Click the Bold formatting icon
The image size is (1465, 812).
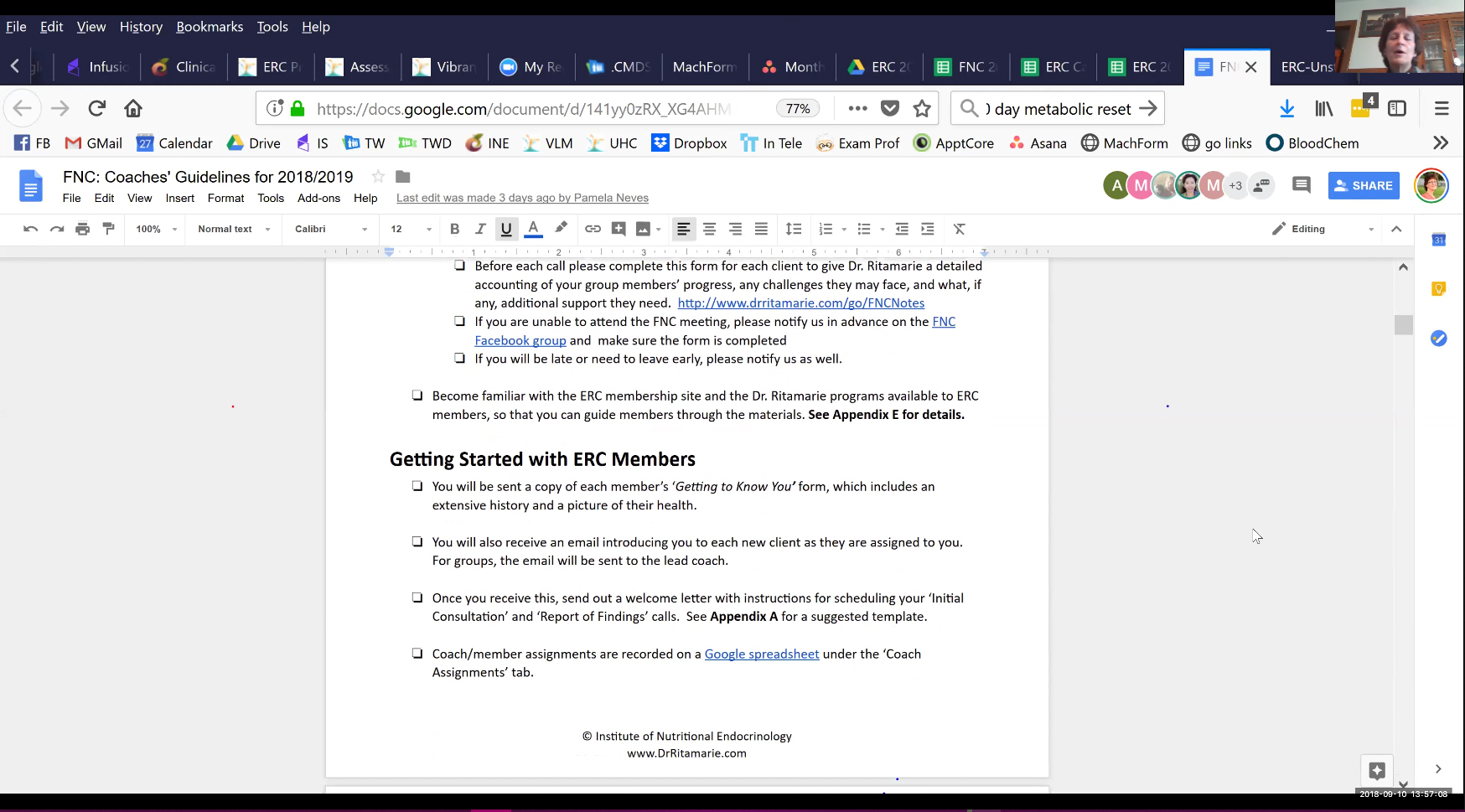(x=454, y=229)
